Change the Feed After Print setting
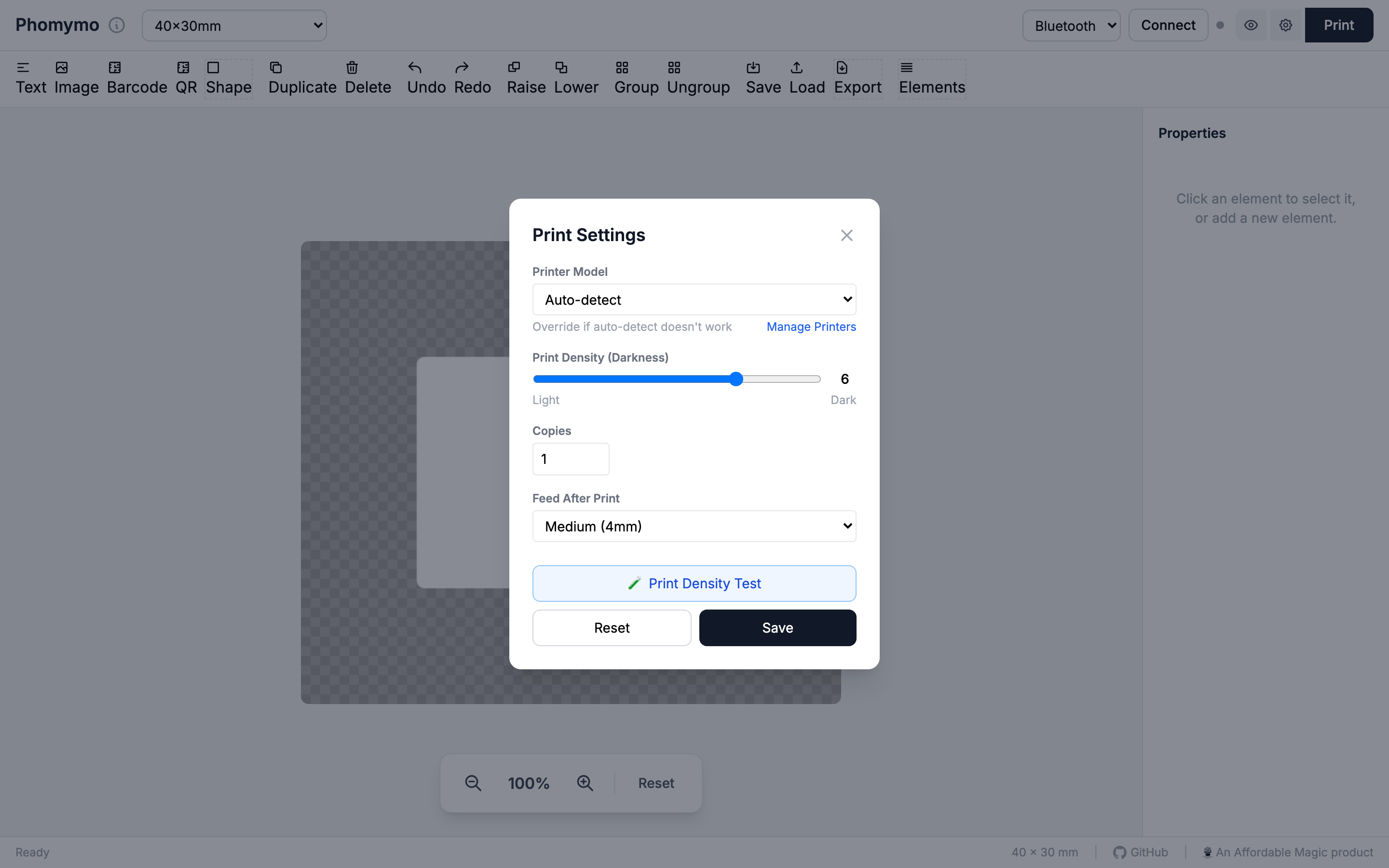Viewport: 1389px width, 868px height. click(x=694, y=526)
